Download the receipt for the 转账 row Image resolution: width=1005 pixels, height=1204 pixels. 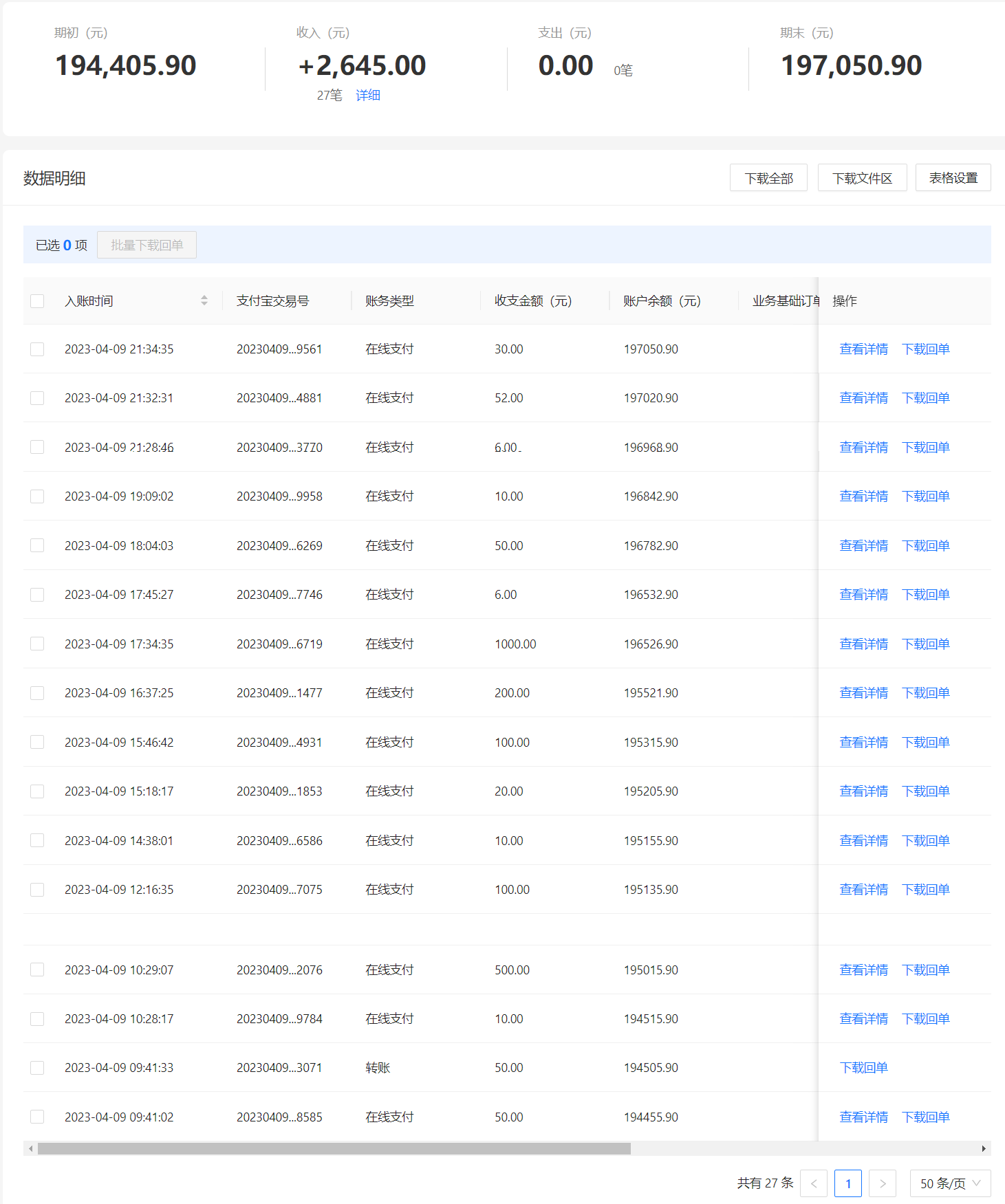pos(863,1068)
